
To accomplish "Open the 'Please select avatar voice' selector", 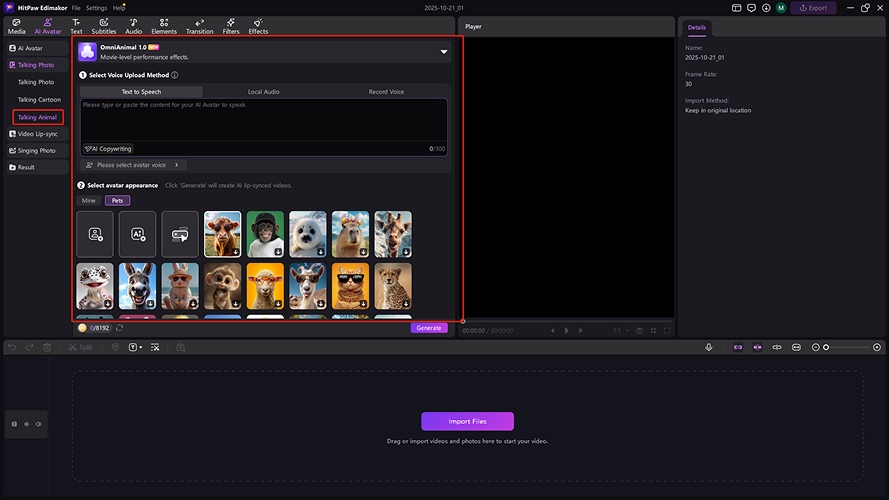I will pyautogui.click(x=132, y=165).
